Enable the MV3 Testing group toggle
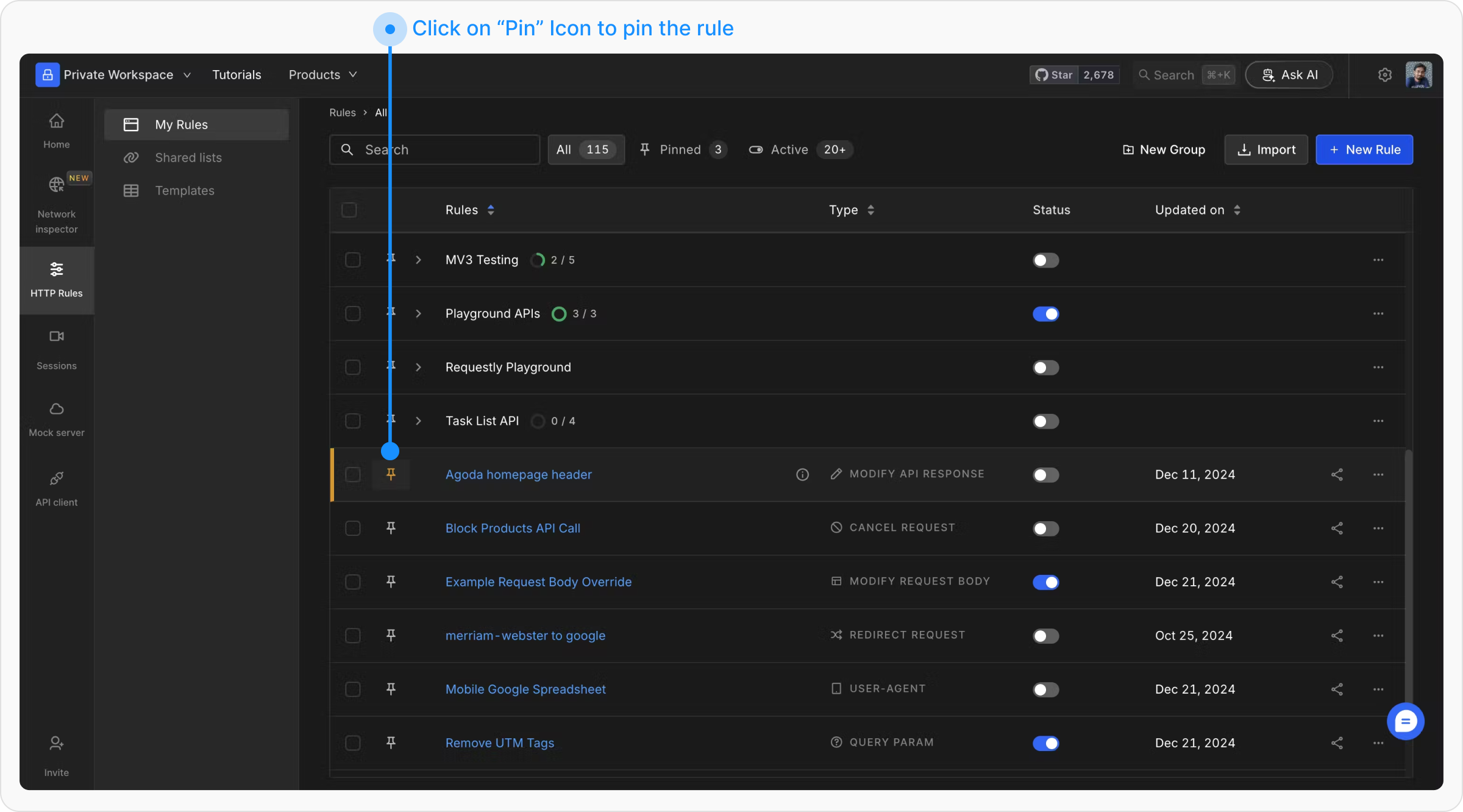The image size is (1463, 812). pyautogui.click(x=1045, y=260)
